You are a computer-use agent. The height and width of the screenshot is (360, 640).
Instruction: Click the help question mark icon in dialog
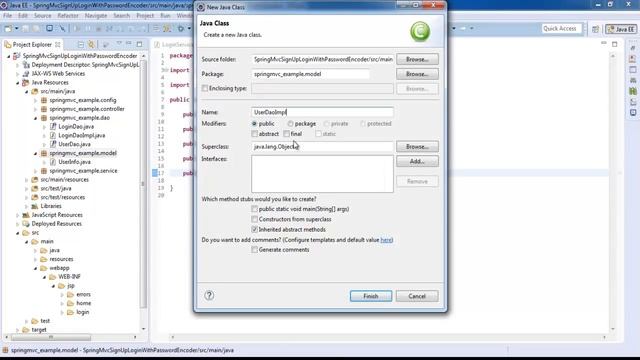pos(209,296)
